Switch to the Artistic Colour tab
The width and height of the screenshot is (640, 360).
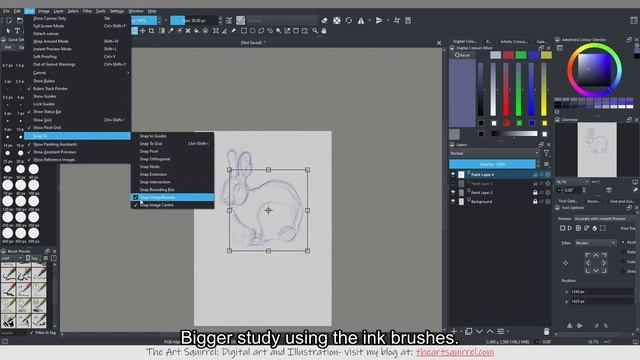click(x=514, y=42)
